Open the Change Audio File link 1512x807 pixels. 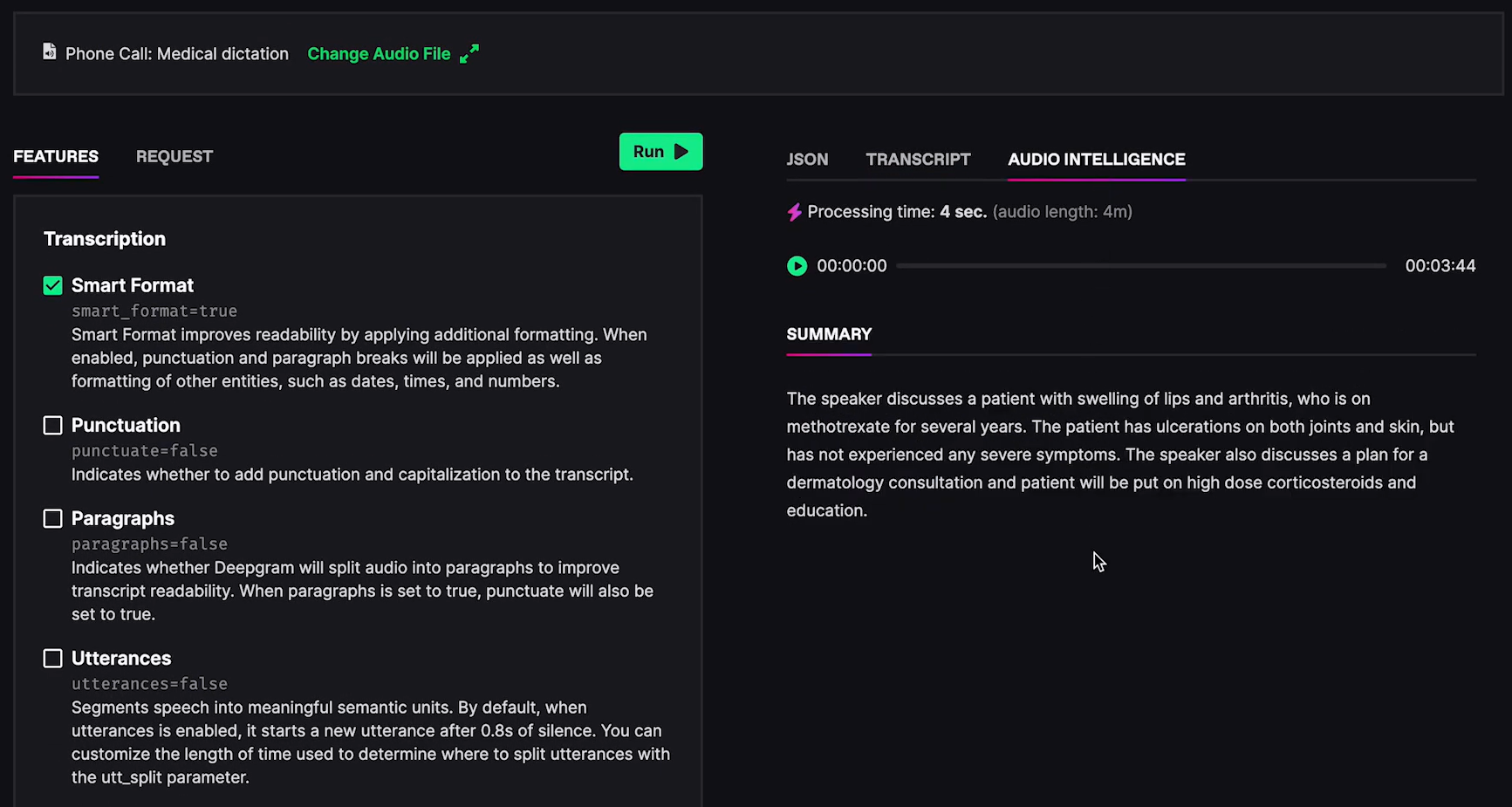(x=379, y=54)
